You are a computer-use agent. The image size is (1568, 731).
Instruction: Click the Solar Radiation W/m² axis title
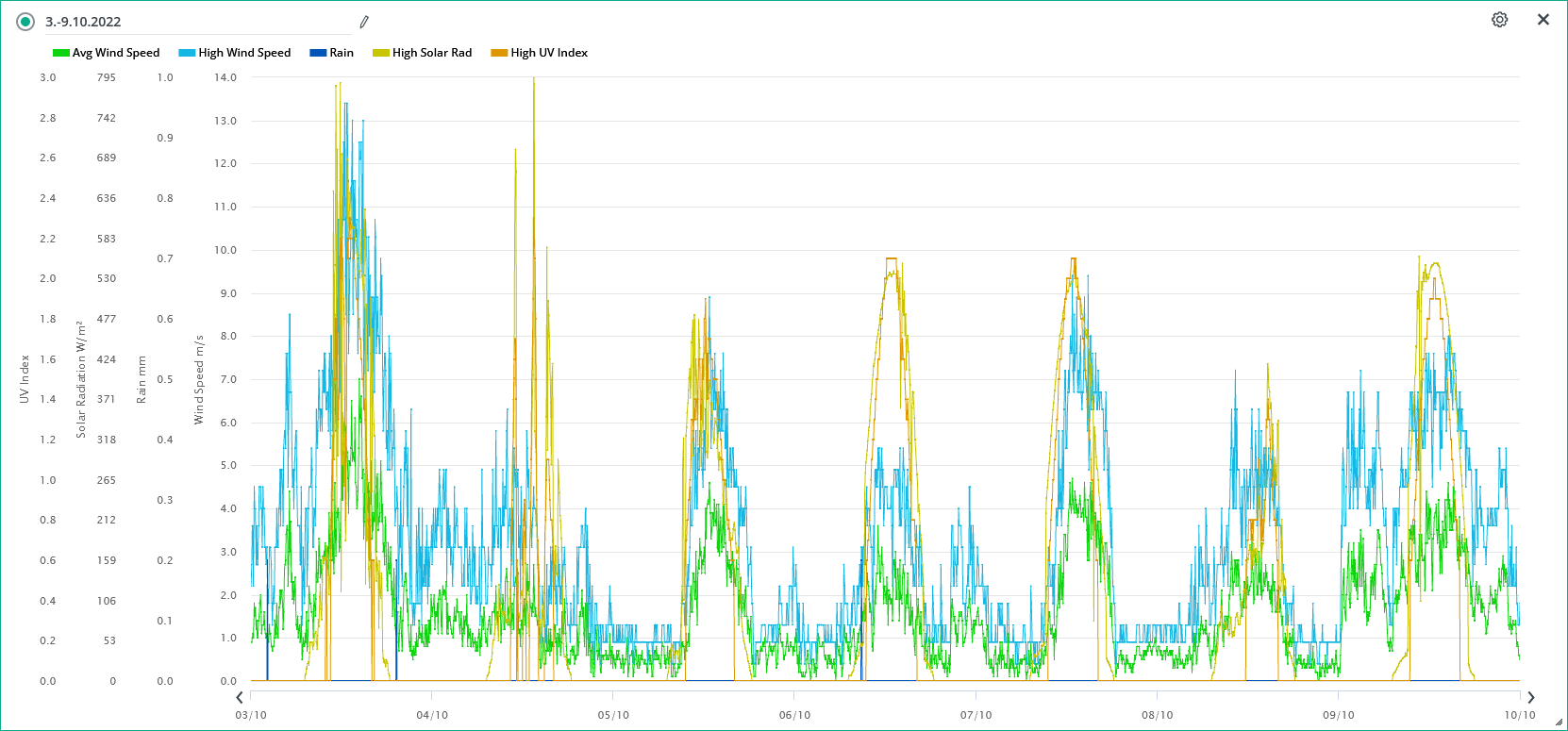tap(81, 379)
